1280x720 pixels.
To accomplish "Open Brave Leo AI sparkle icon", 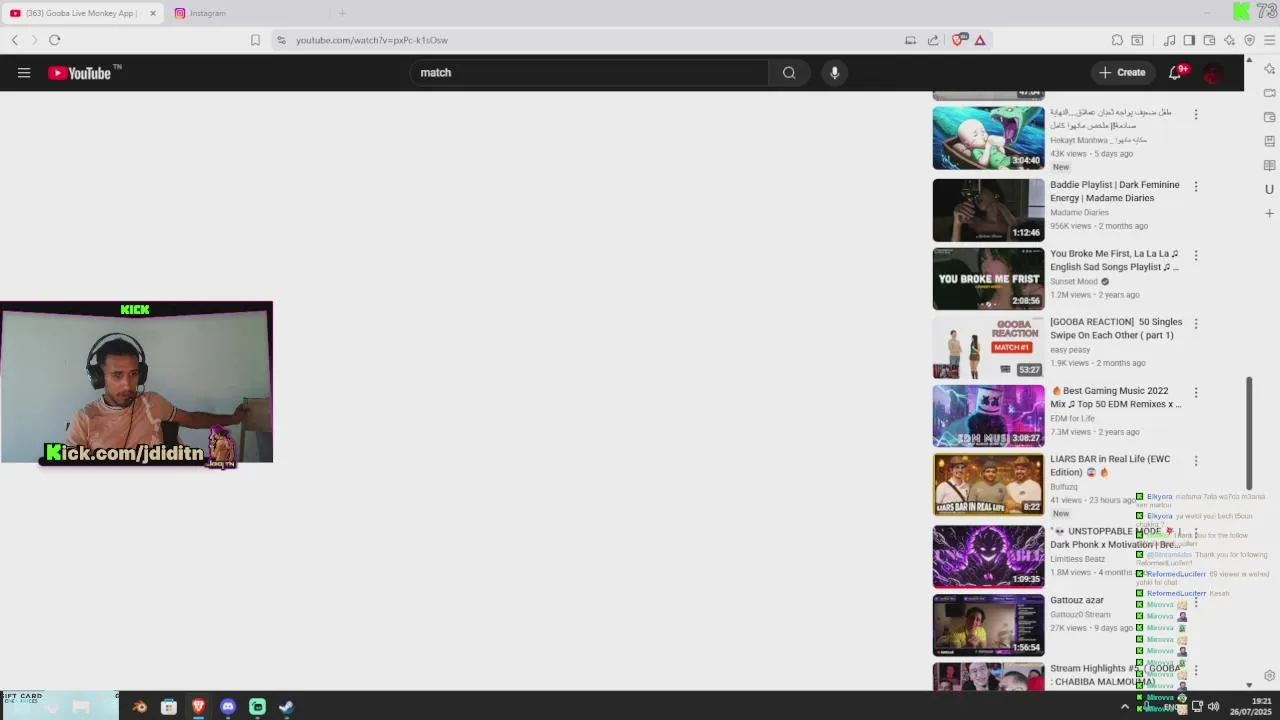I will point(1229,40).
